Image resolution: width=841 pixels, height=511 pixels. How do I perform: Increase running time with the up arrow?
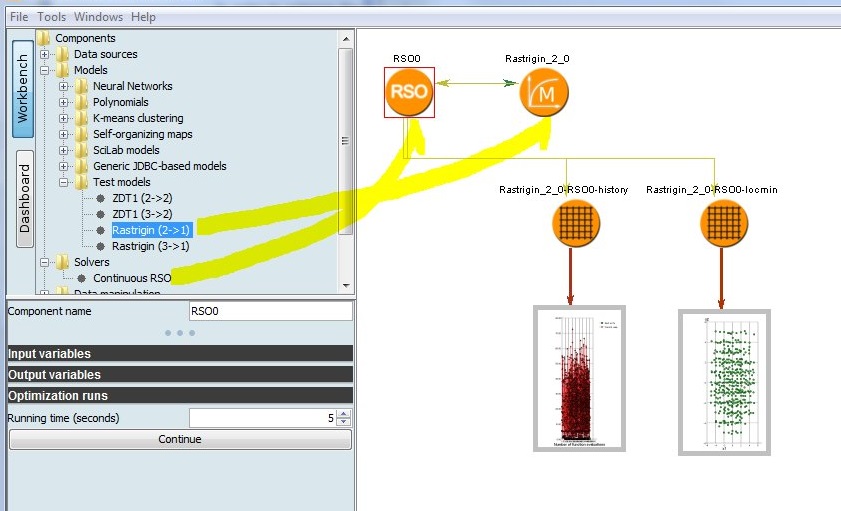[x=344, y=414]
